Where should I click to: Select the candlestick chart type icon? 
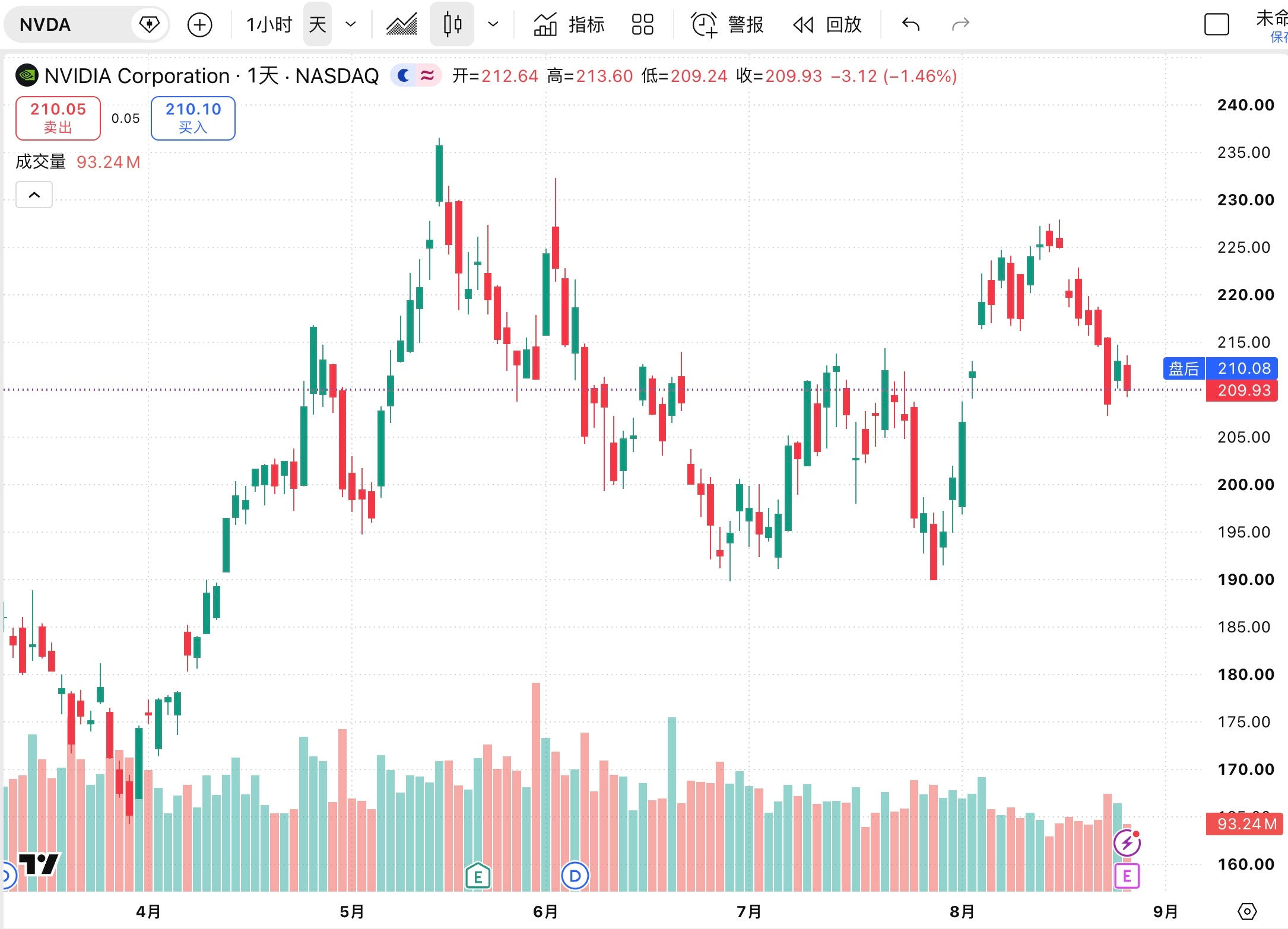tap(452, 25)
